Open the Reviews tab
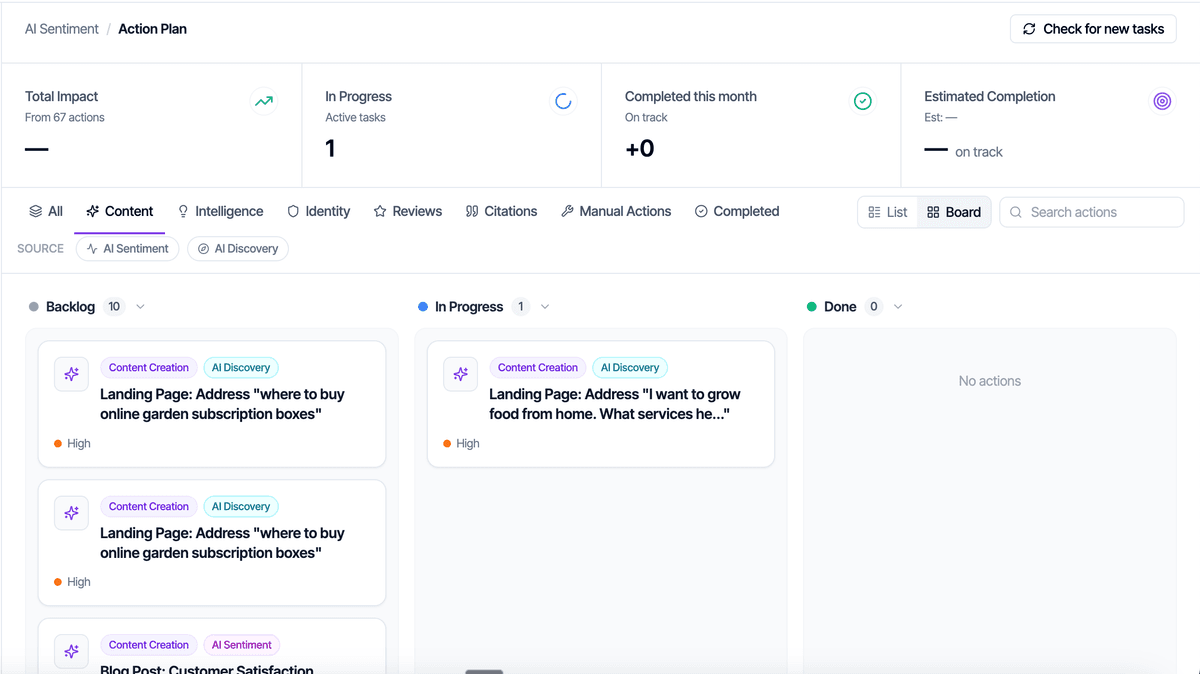 point(408,211)
